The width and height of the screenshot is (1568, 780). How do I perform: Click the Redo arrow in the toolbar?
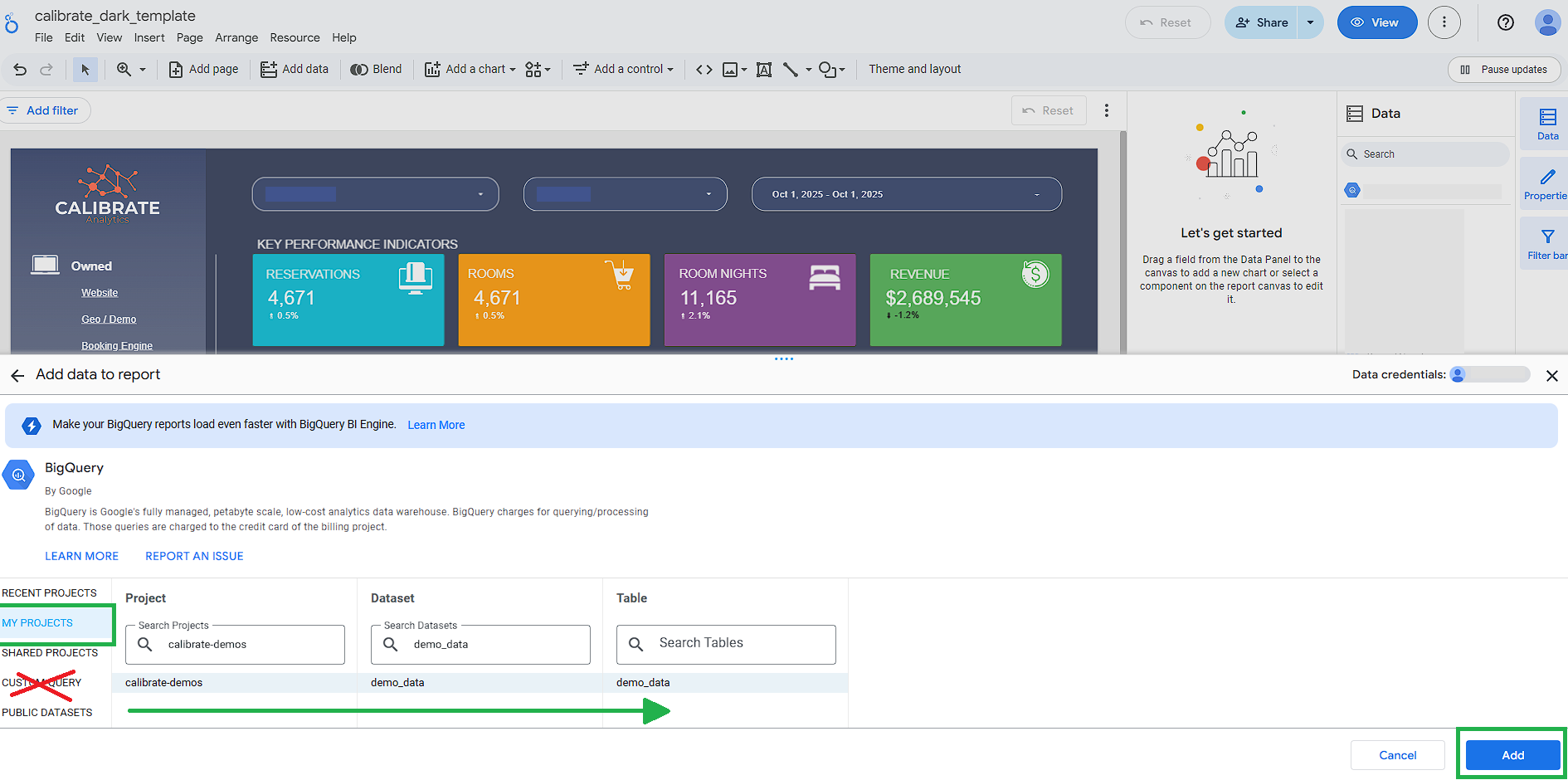(x=46, y=70)
